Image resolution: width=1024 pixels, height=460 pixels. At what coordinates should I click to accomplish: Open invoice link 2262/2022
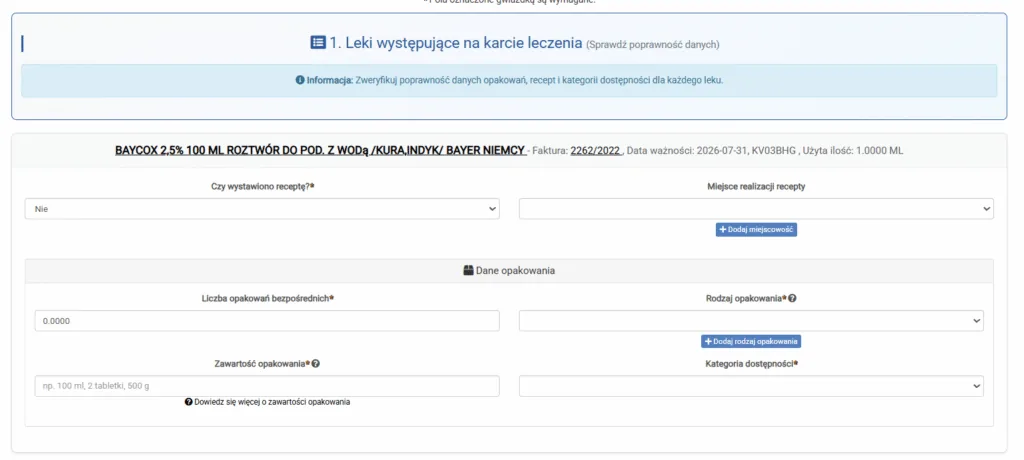596,151
